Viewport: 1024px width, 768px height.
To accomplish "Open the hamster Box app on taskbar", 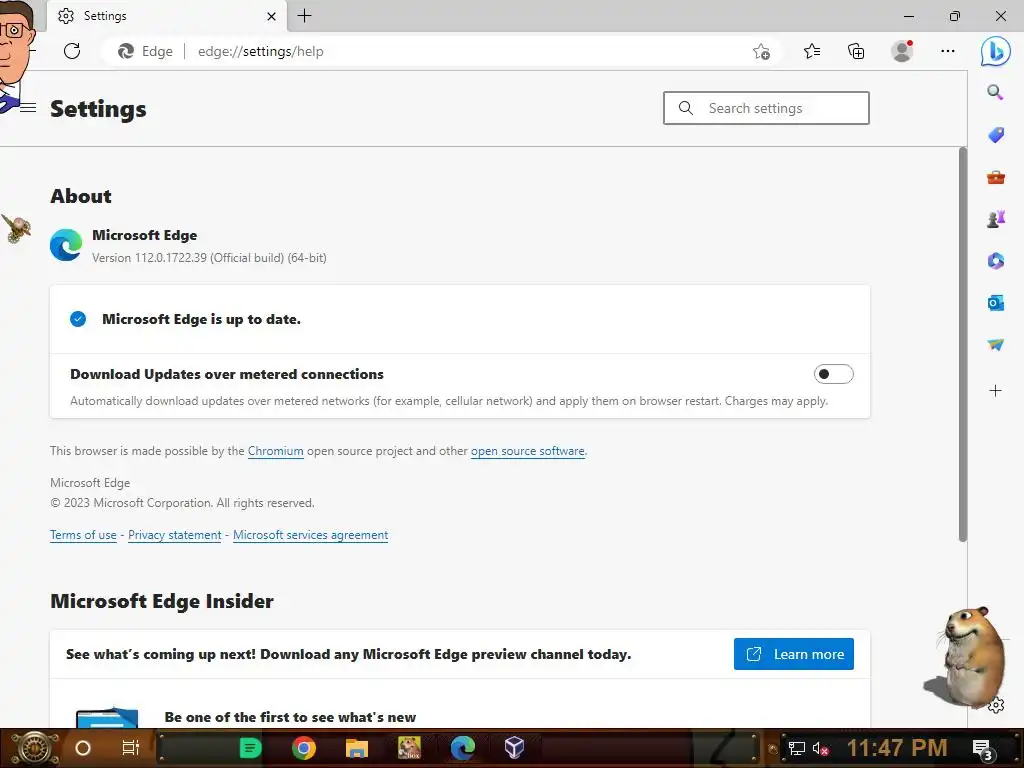I will click(x=409, y=748).
